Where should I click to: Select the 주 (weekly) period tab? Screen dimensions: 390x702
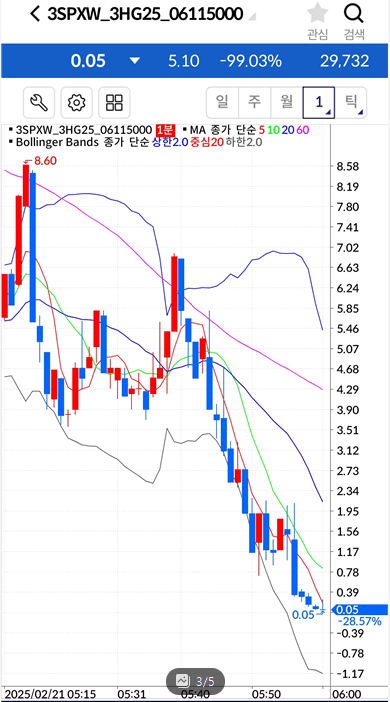[x=254, y=103]
